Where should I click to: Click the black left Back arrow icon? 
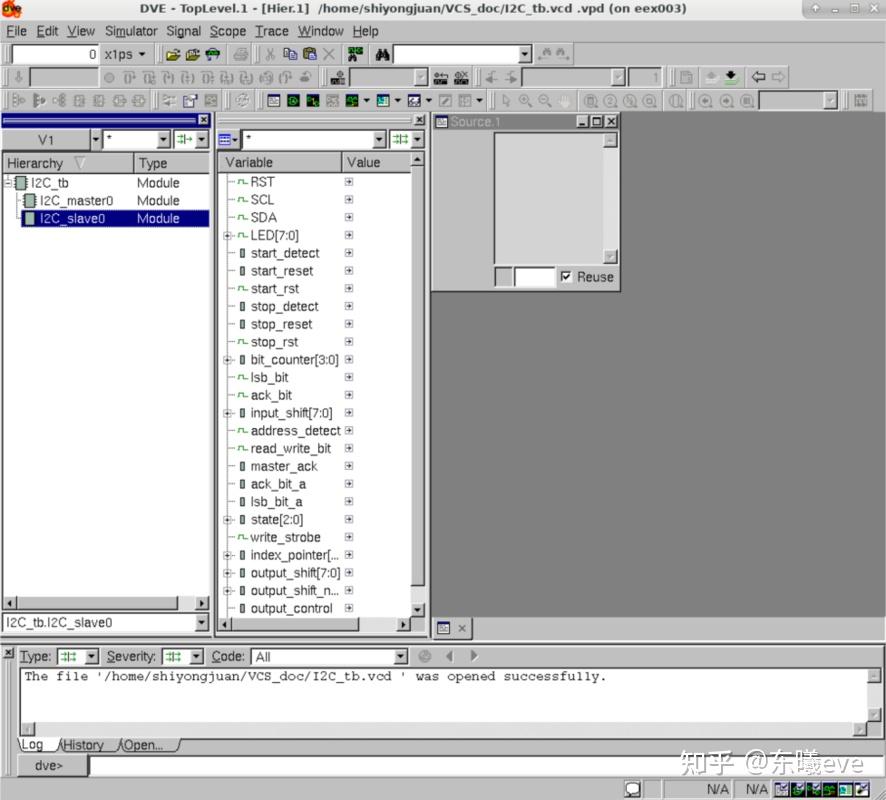pos(758,77)
